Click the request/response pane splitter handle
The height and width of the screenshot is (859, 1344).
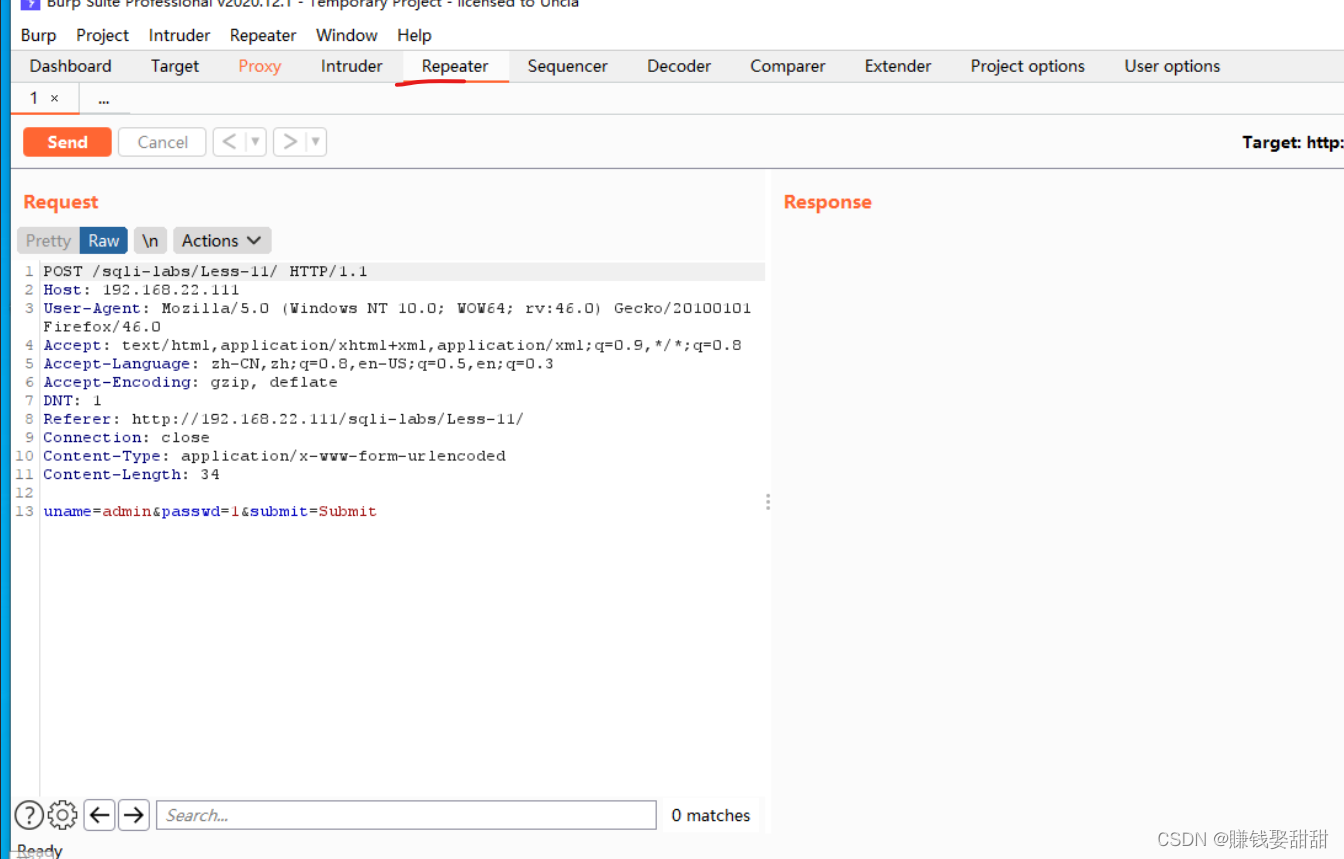point(768,502)
